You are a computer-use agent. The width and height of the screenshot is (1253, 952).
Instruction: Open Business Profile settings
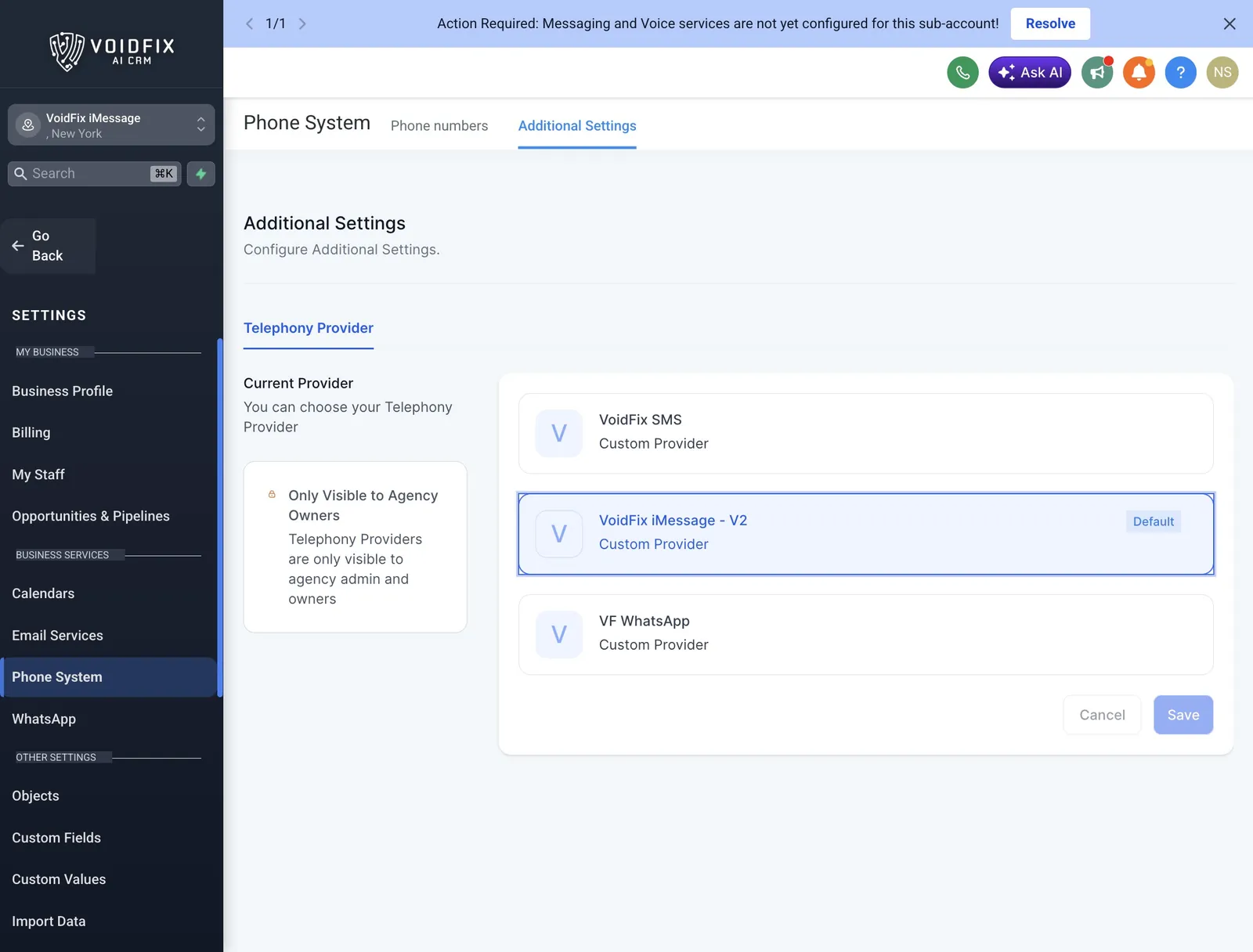click(x=63, y=391)
